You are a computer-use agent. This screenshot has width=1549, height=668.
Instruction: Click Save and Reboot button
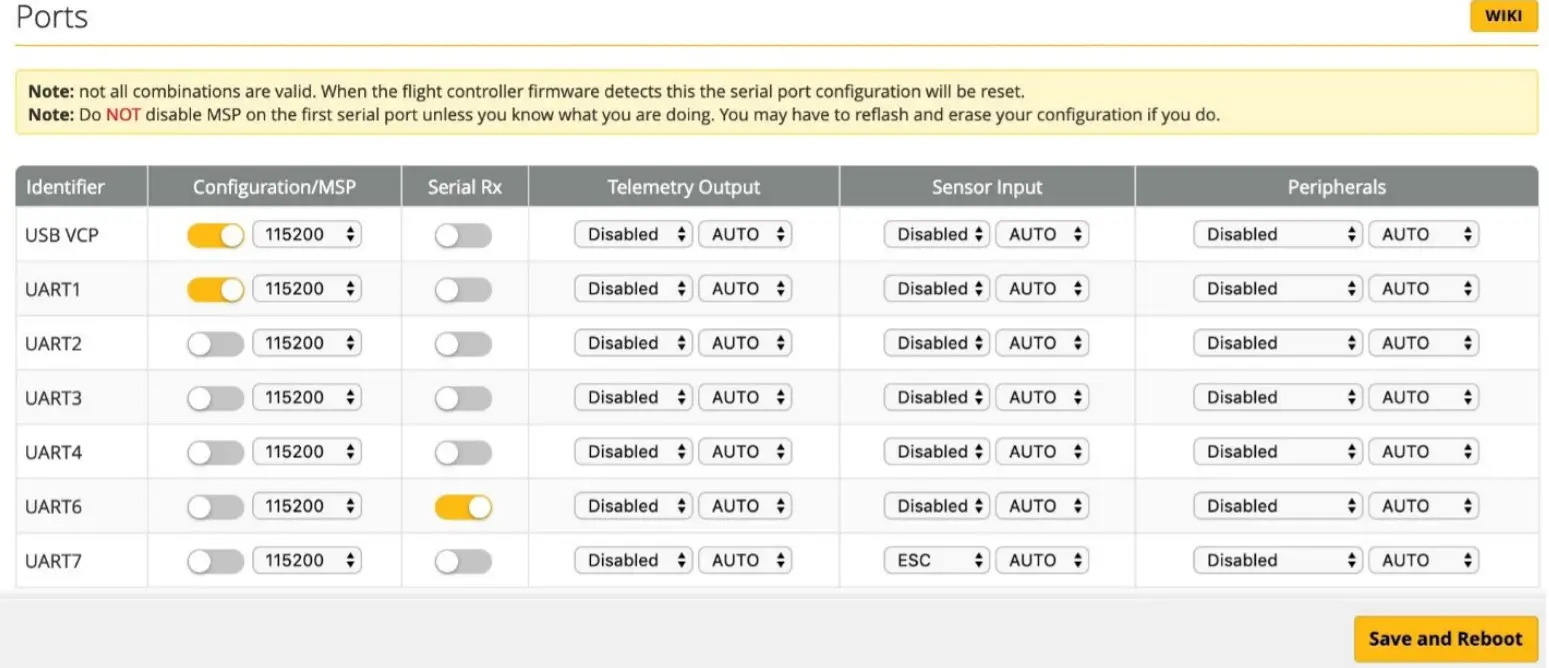(1445, 638)
